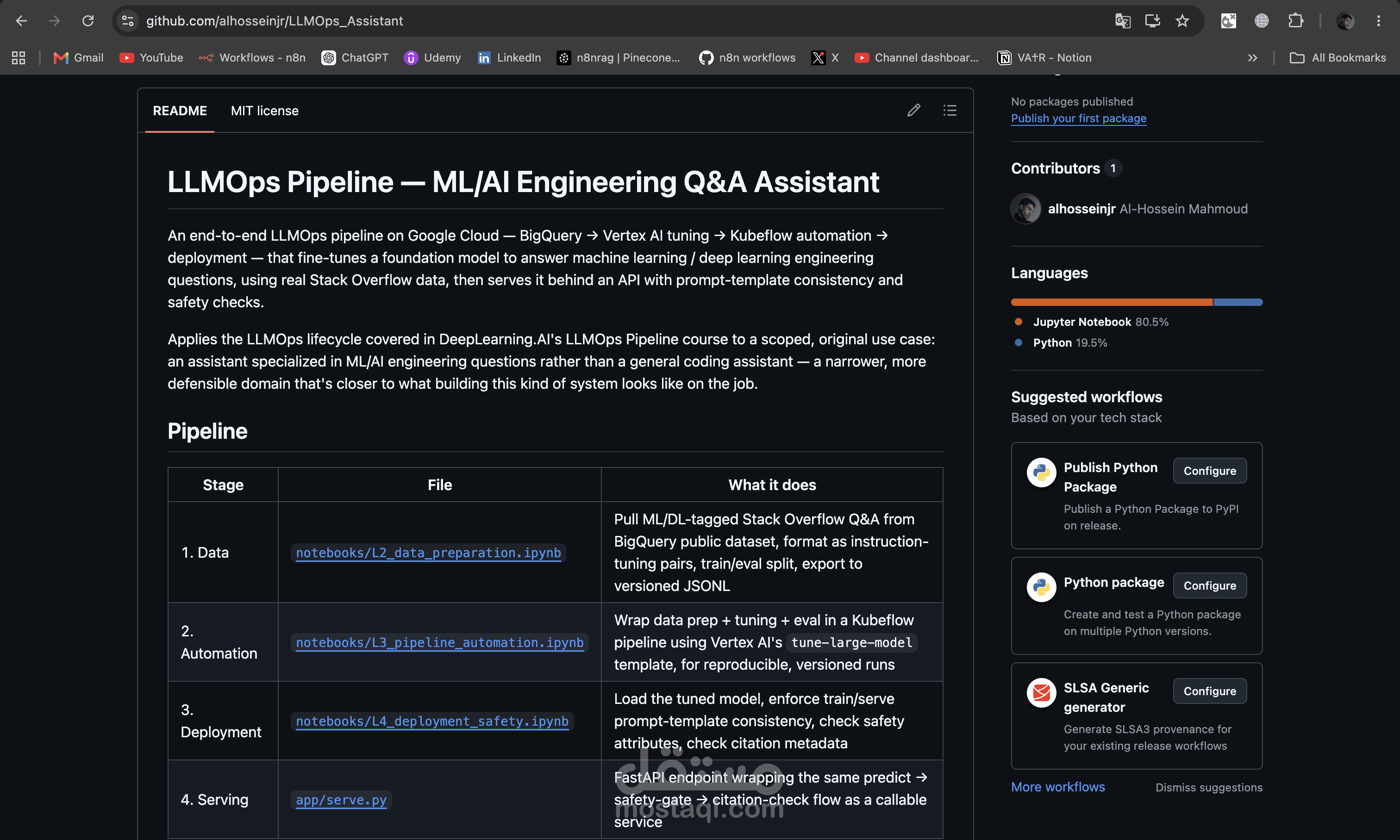Click the browser back arrow

(x=21, y=21)
